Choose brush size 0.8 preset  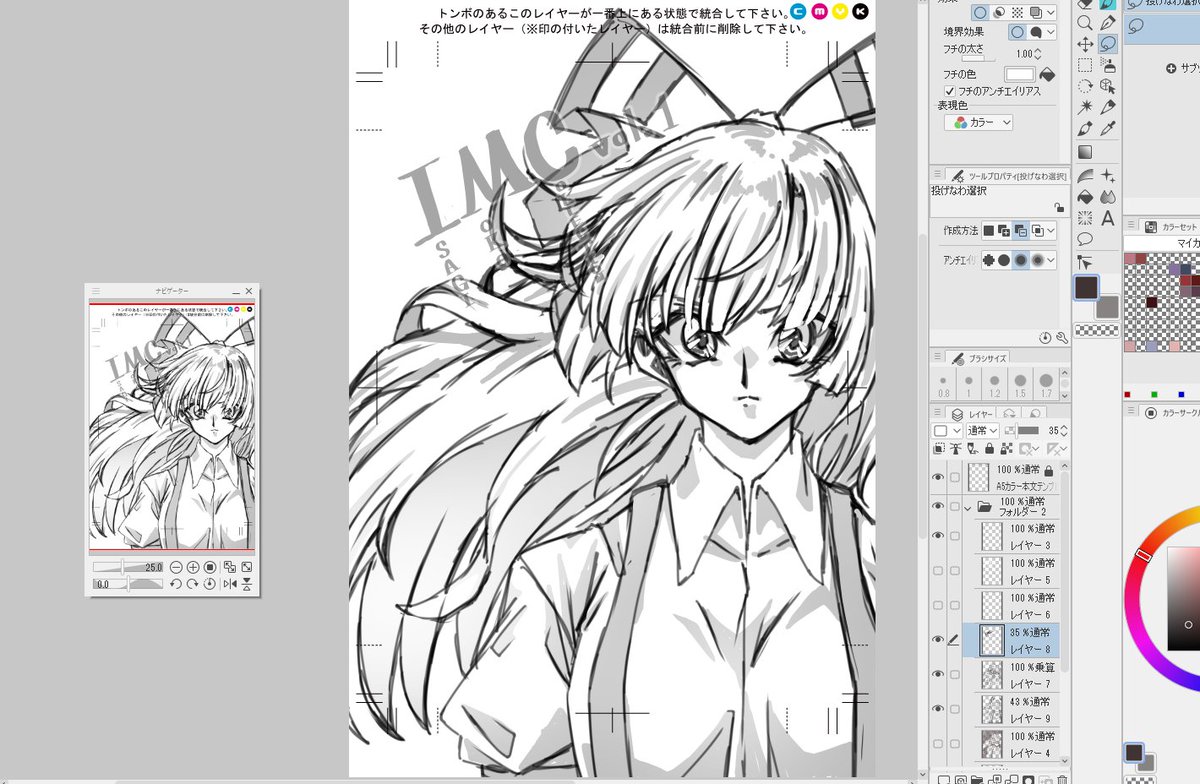pyautogui.click(x=943, y=385)
